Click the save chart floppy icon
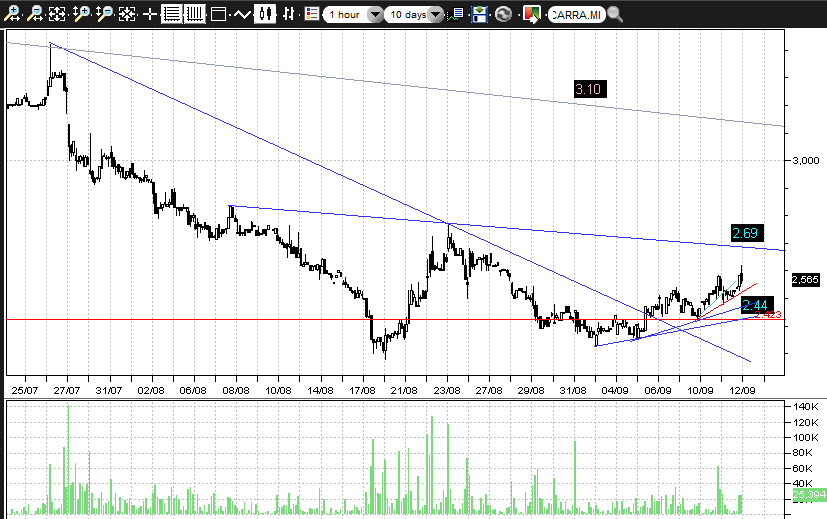The image size is (827, 519). click(x=480, y=14)
